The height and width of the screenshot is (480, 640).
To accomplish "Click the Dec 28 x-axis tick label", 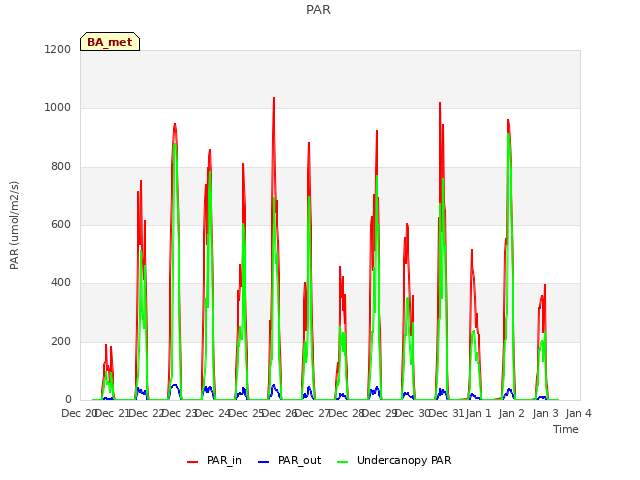I will point(347,413).
